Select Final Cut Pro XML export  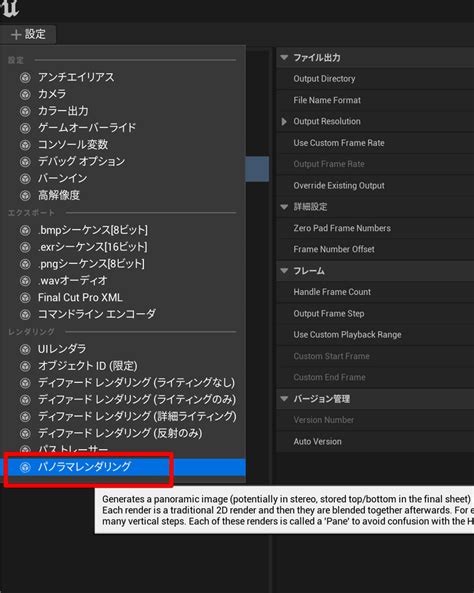click(80, 297)
